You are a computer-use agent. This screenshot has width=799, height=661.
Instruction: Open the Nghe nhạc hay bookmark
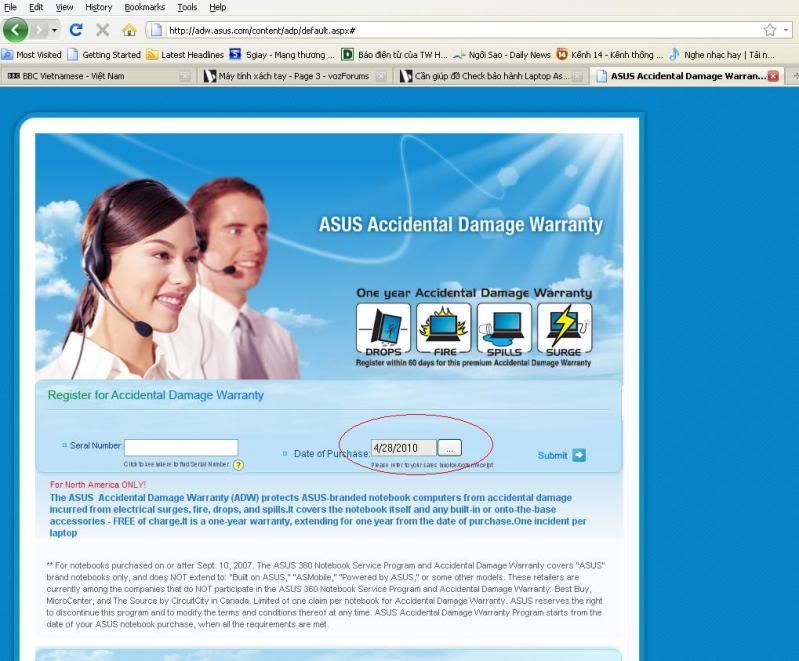(722, 55)
